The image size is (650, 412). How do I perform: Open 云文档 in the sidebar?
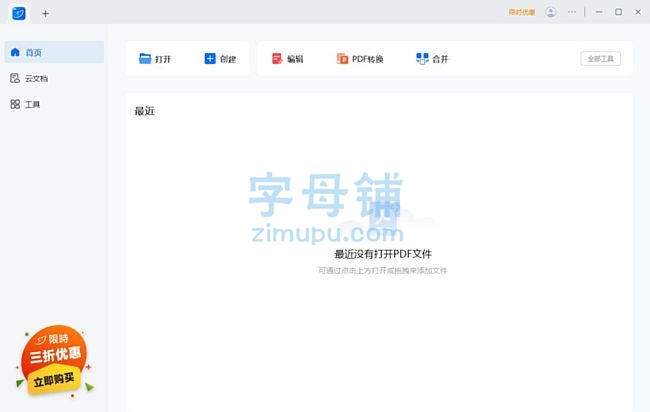(54, 78)
